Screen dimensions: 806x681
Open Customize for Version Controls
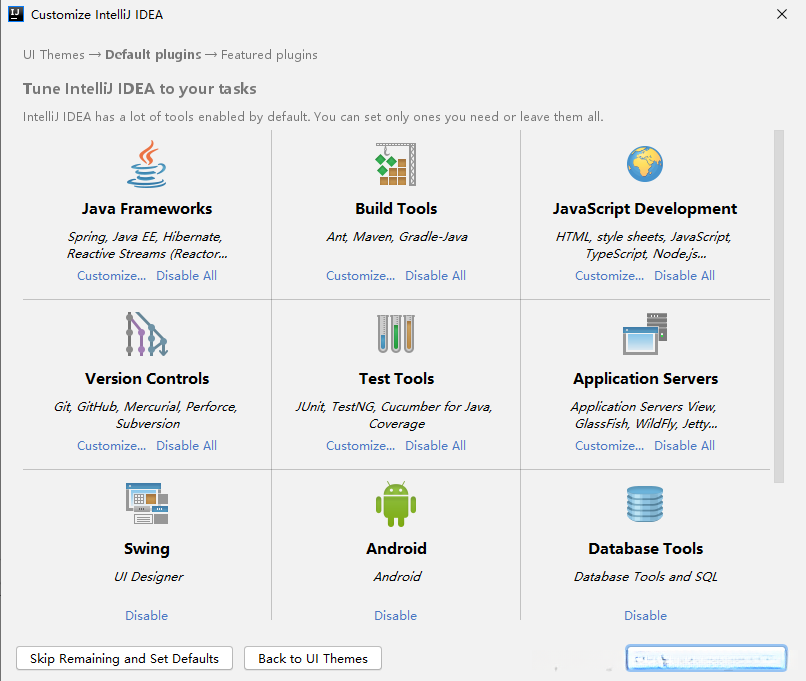pyautogui.click(x=112, y=446)
